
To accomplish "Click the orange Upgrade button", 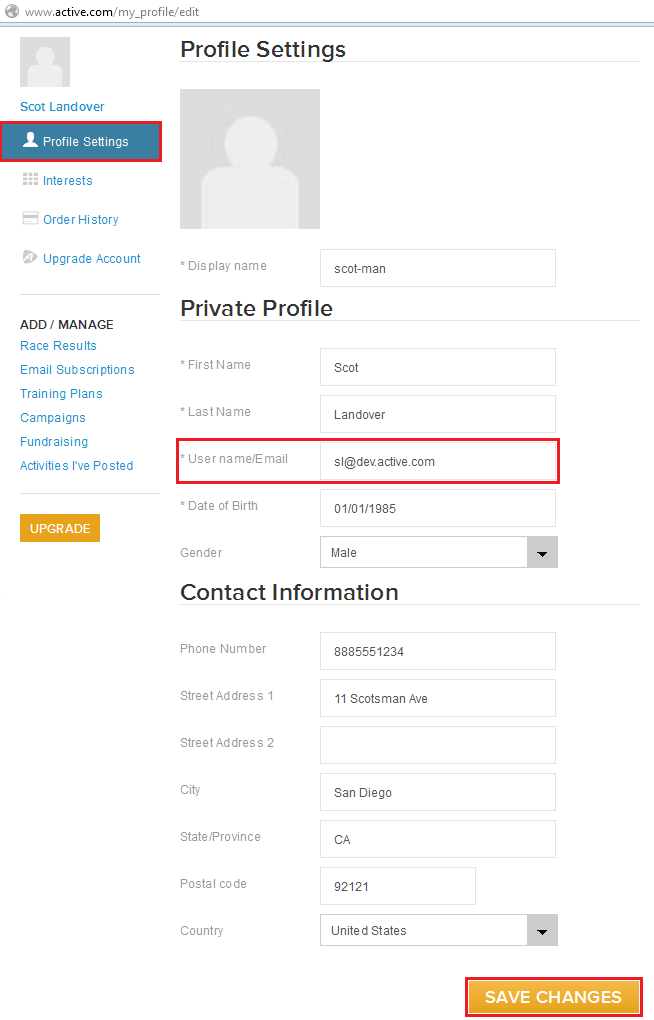I will [60, 528].
